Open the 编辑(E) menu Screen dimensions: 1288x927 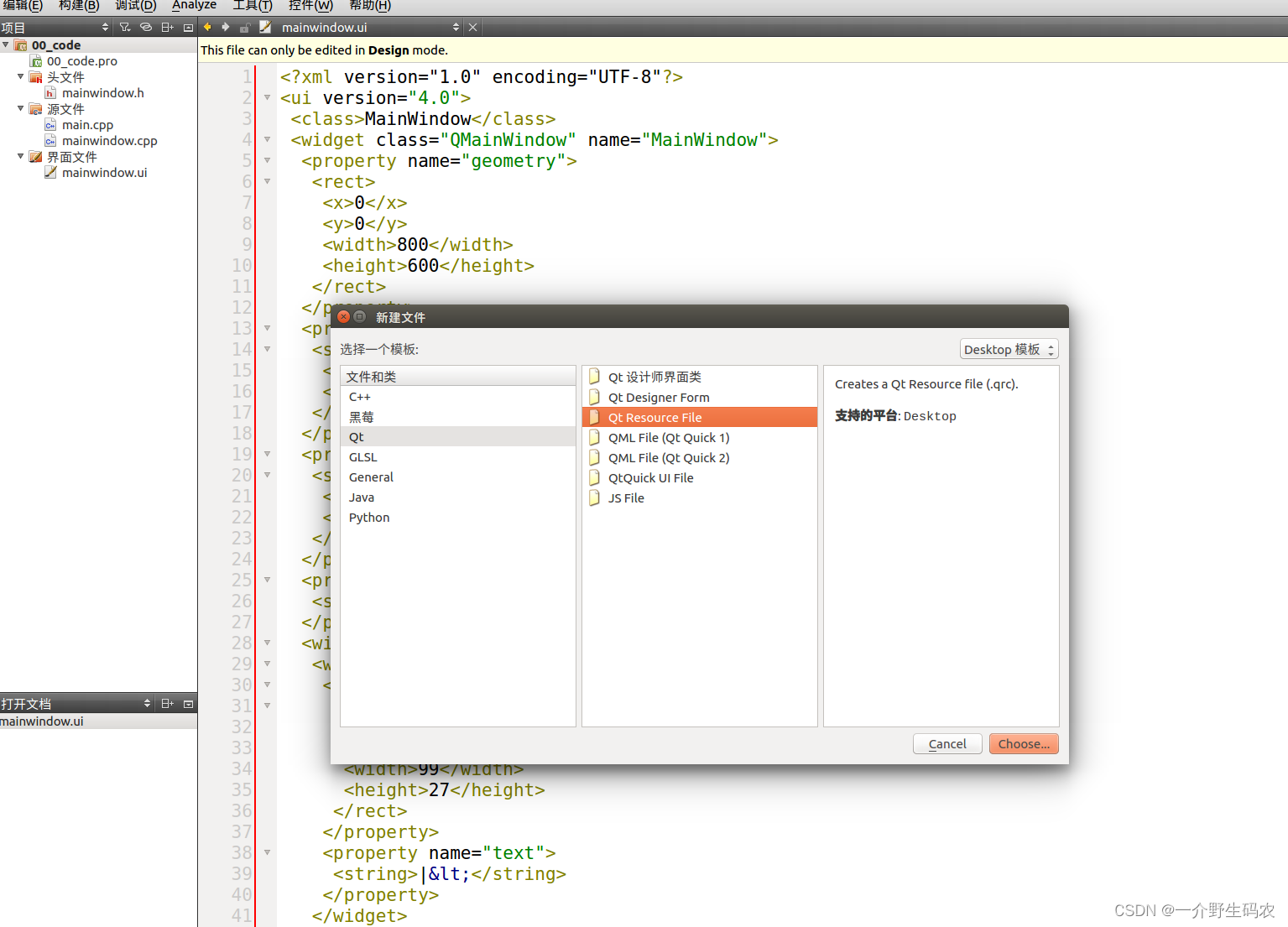pyautogui.click(x=23, y=5)
